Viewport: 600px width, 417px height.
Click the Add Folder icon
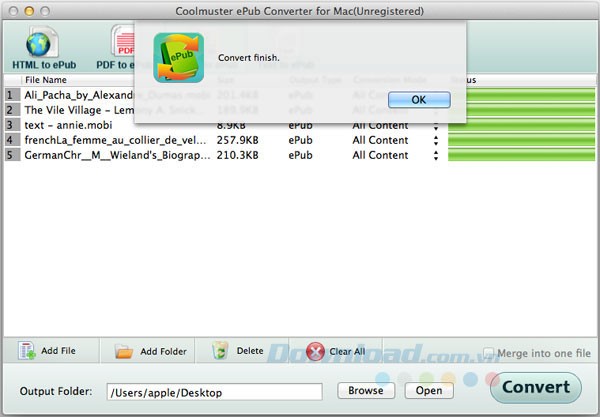(124, 351)
